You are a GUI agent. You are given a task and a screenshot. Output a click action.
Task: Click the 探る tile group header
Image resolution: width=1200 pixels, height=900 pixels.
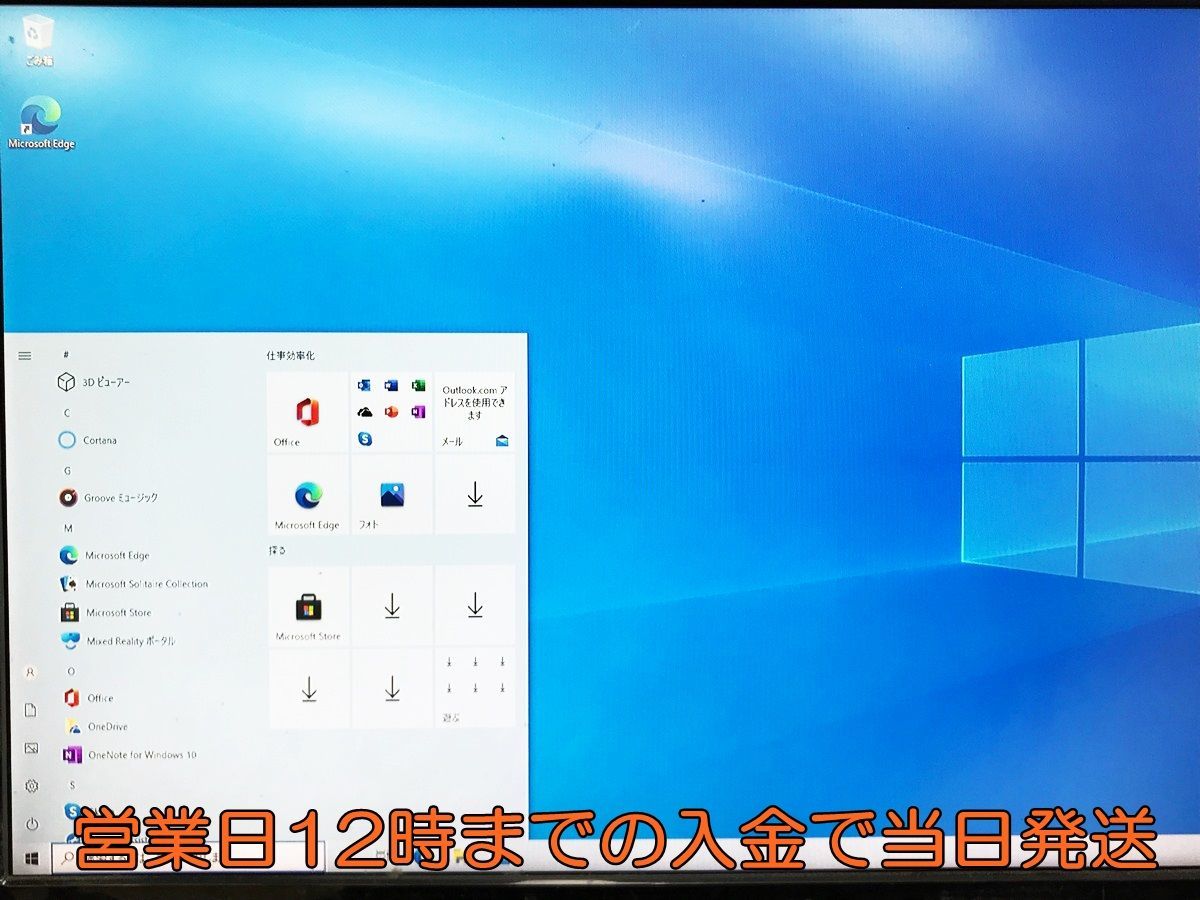click(x=277, y=551)
